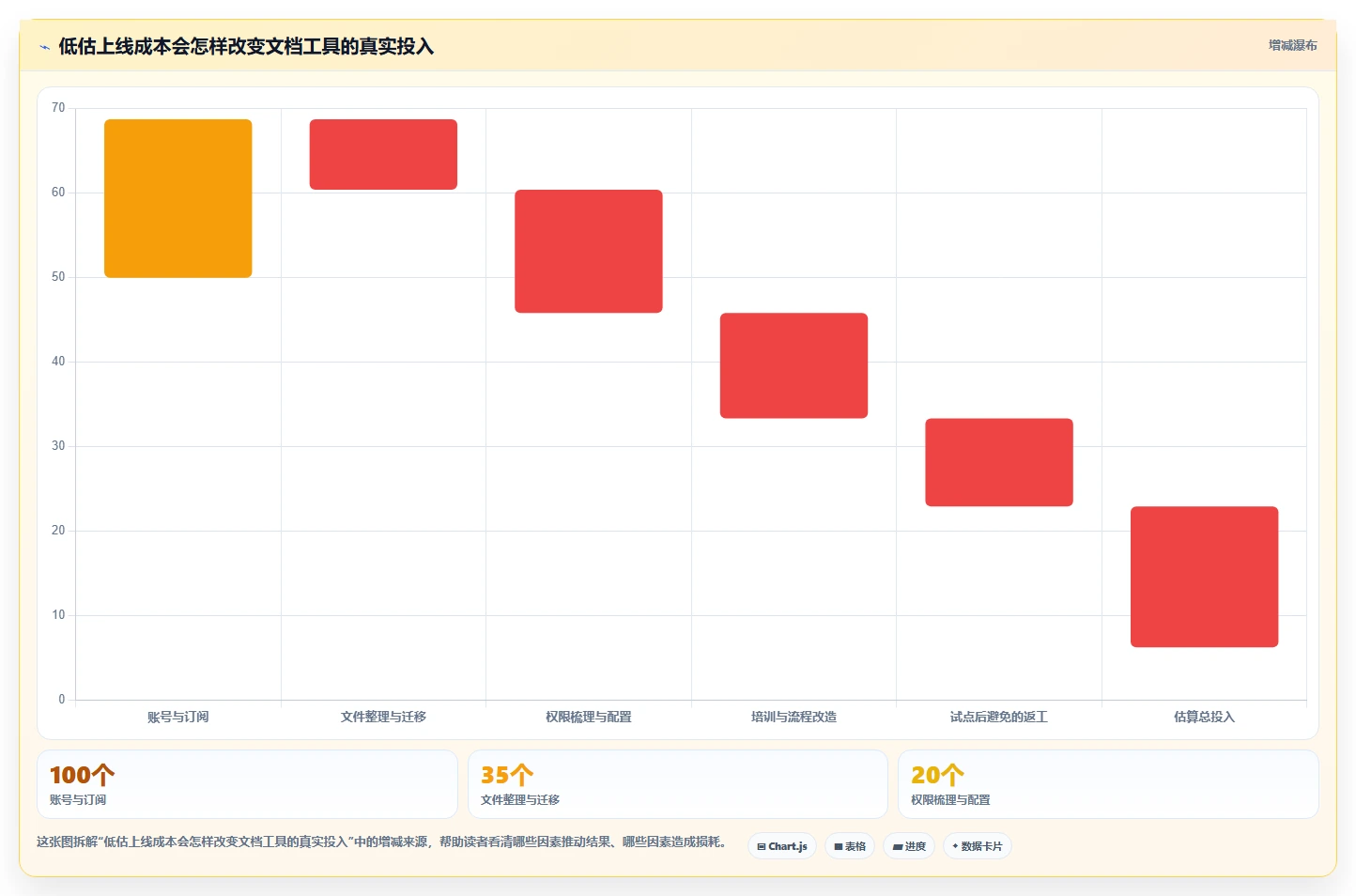1356x896 pixels.
Task: Click the red 文件整理与迁移 bar
Action: click(x=383, y=154)
